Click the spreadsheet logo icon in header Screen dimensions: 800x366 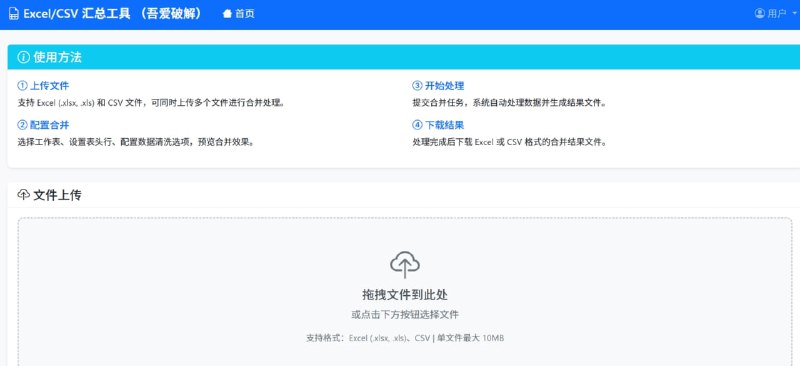tap(14, 14)
